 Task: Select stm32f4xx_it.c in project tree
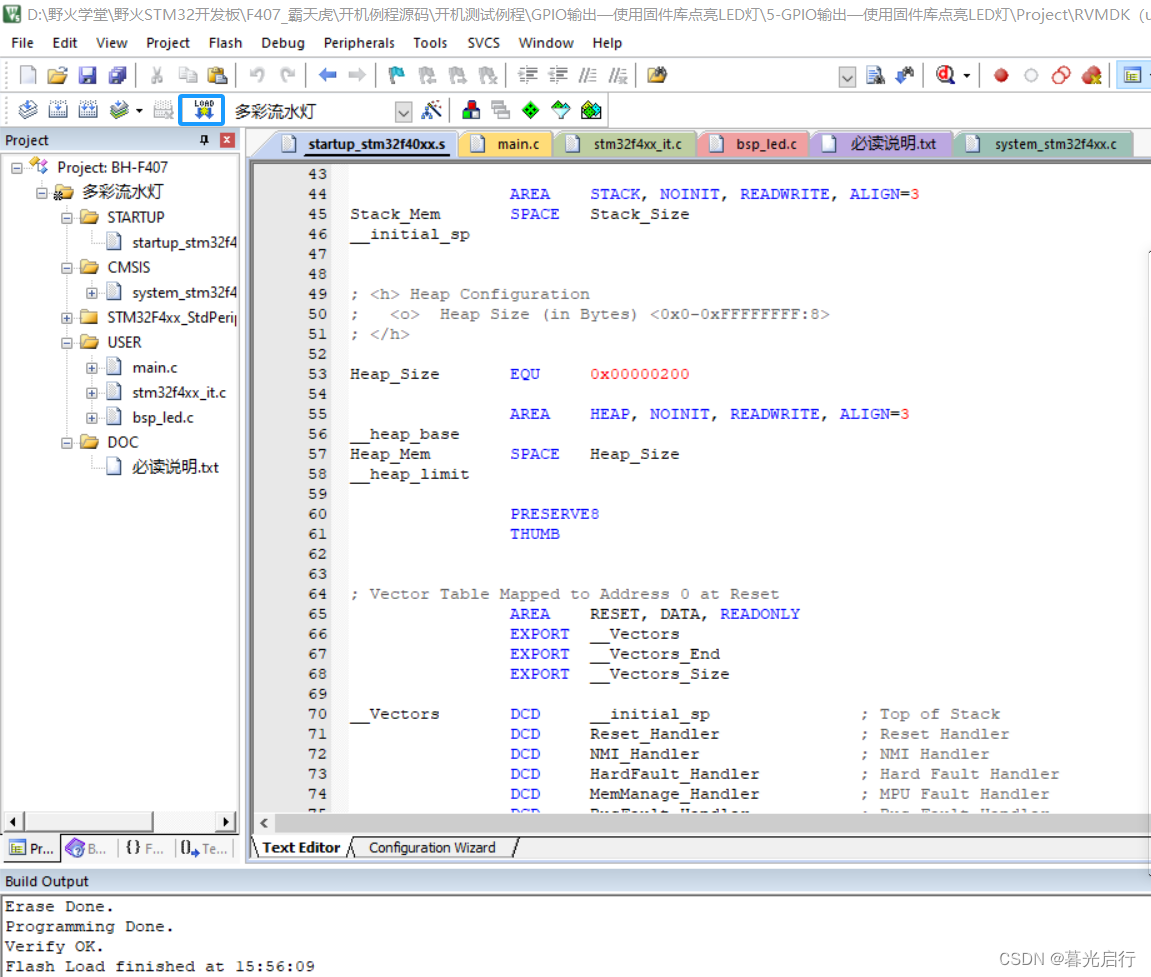pos(178,392)
